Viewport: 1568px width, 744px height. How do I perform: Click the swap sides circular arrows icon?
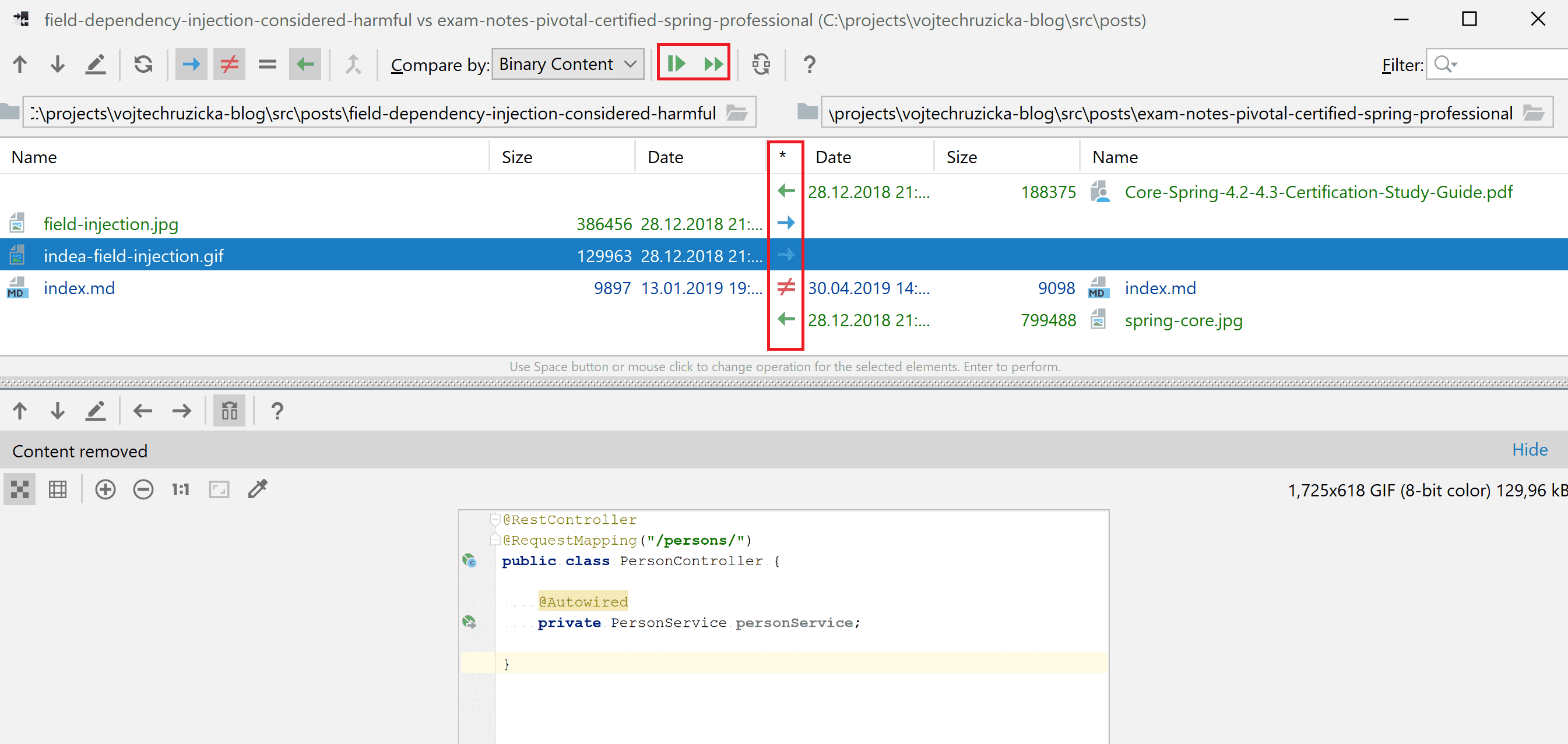tap(761, 64)
